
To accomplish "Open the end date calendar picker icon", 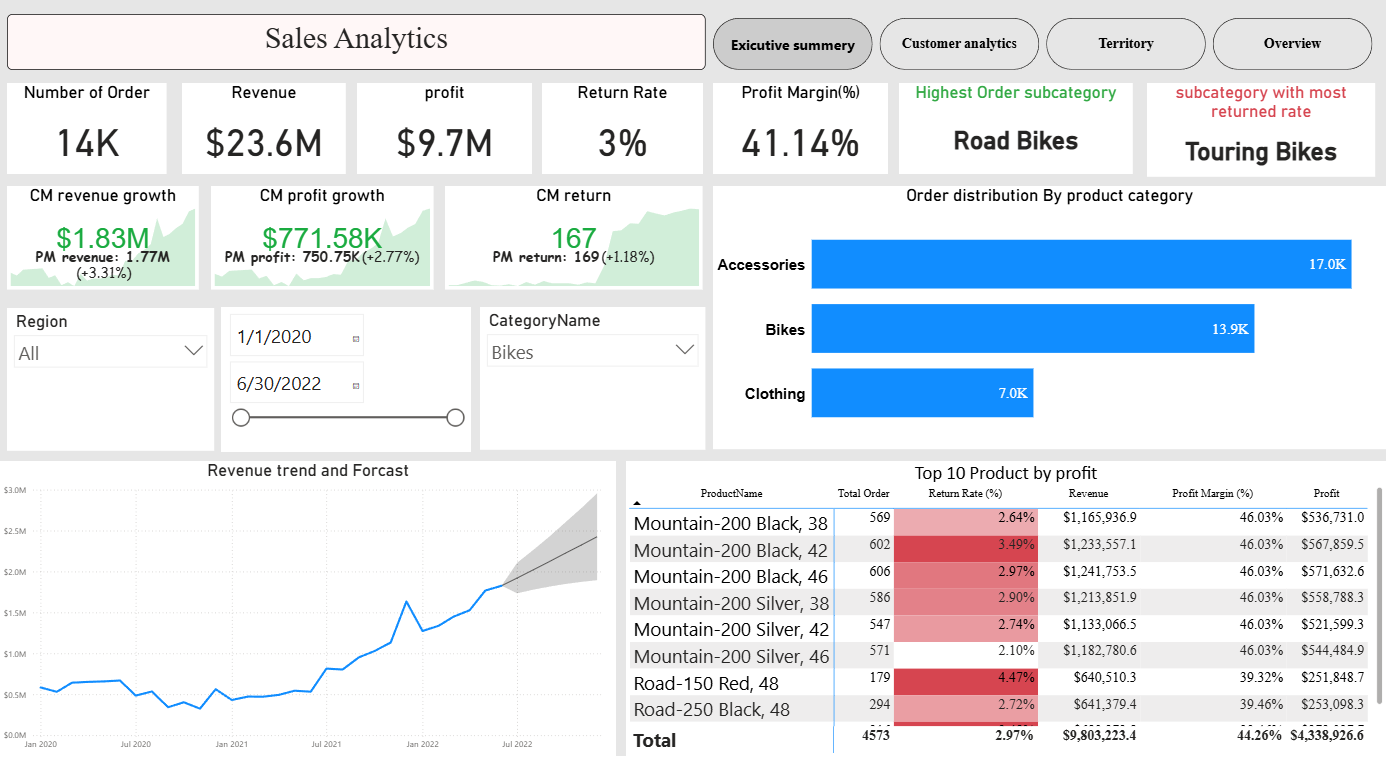I will point(356,384).
